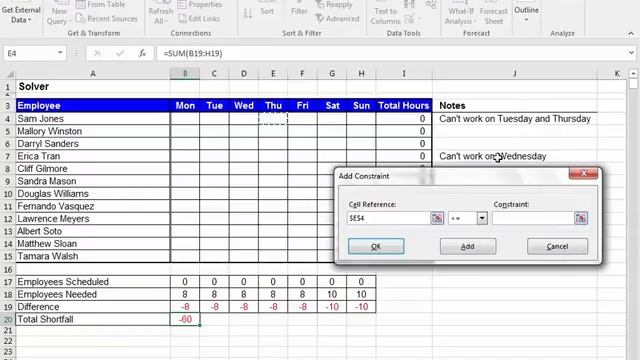Click the formula bar showing =SUM(B19:H19)
This screenshot has width=640, height=360.
pos(392,53)
